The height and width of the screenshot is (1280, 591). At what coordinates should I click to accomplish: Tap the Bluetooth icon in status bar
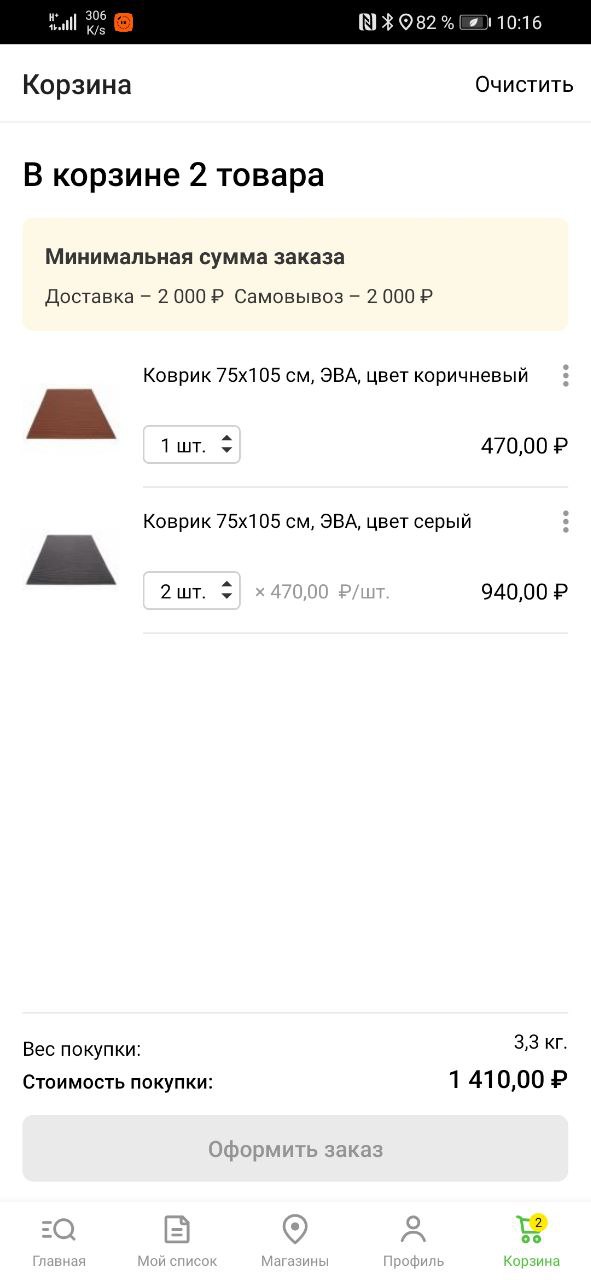(387, 22)
